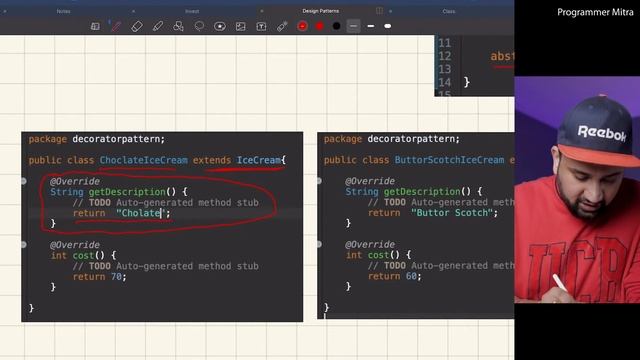
Task: Close the Invest tab
Action: 133,11
